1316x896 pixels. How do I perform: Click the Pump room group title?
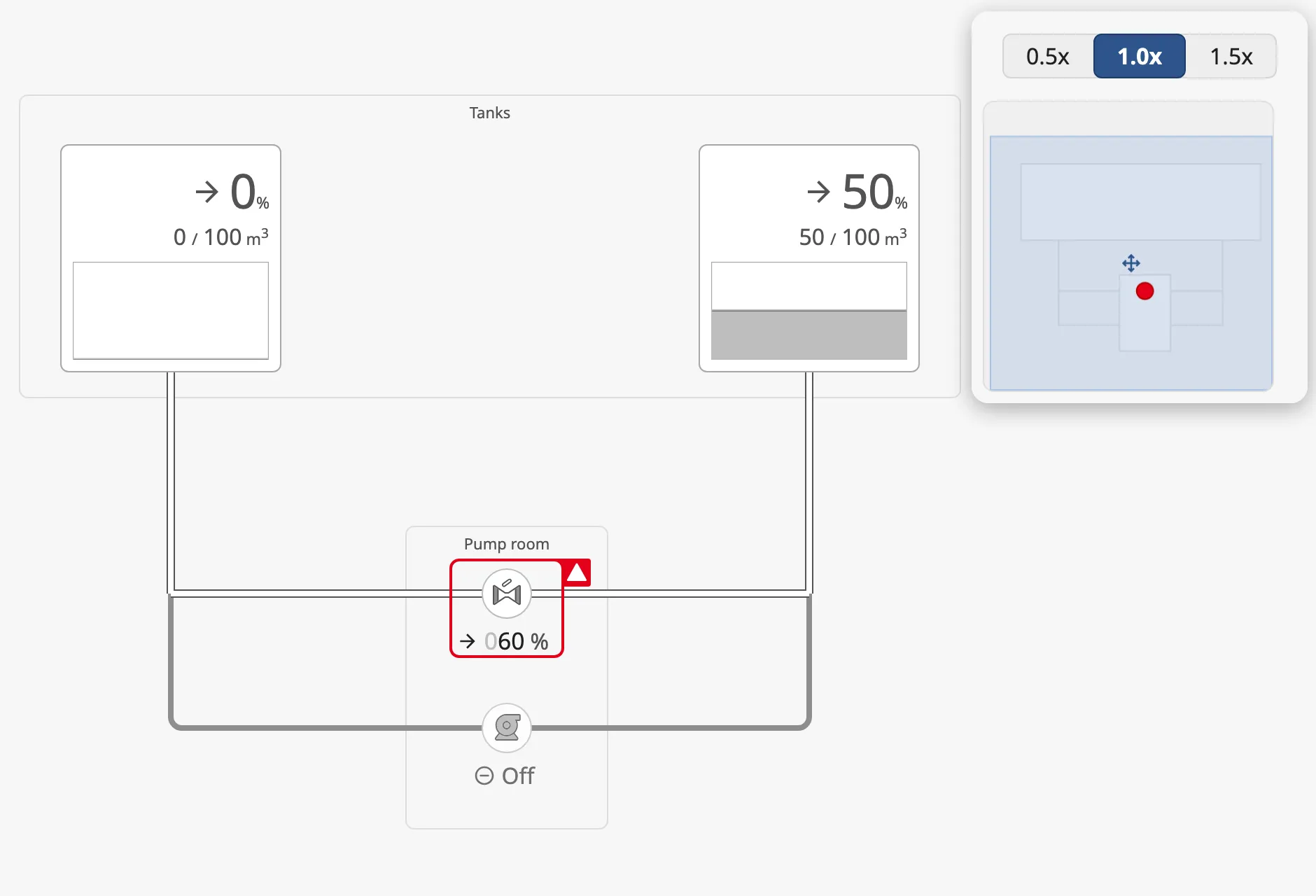pyautogui.click(x=507, y=544)
